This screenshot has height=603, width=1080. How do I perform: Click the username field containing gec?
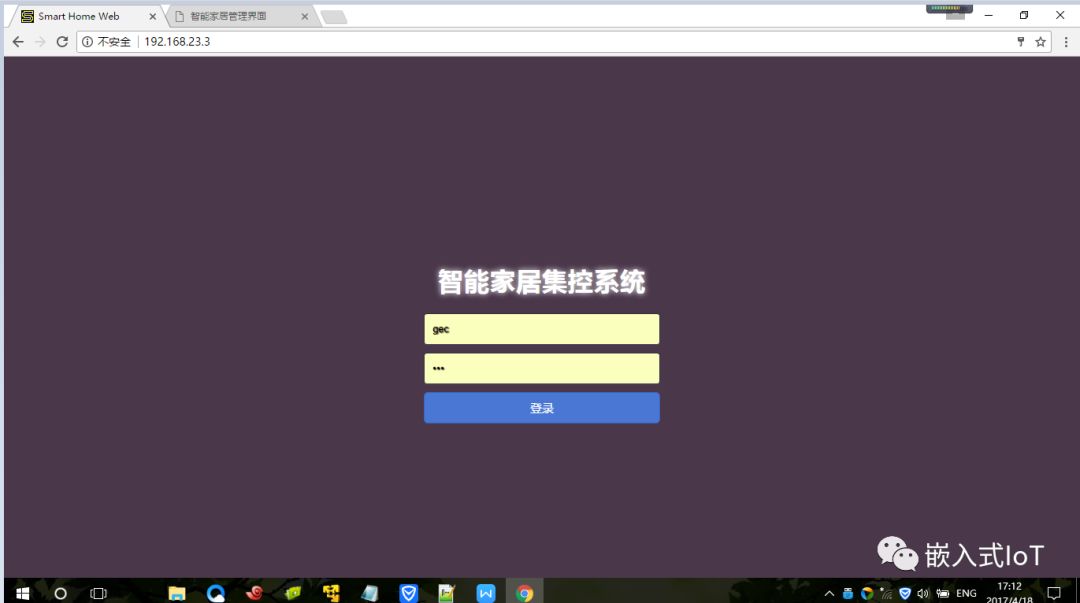541,329
